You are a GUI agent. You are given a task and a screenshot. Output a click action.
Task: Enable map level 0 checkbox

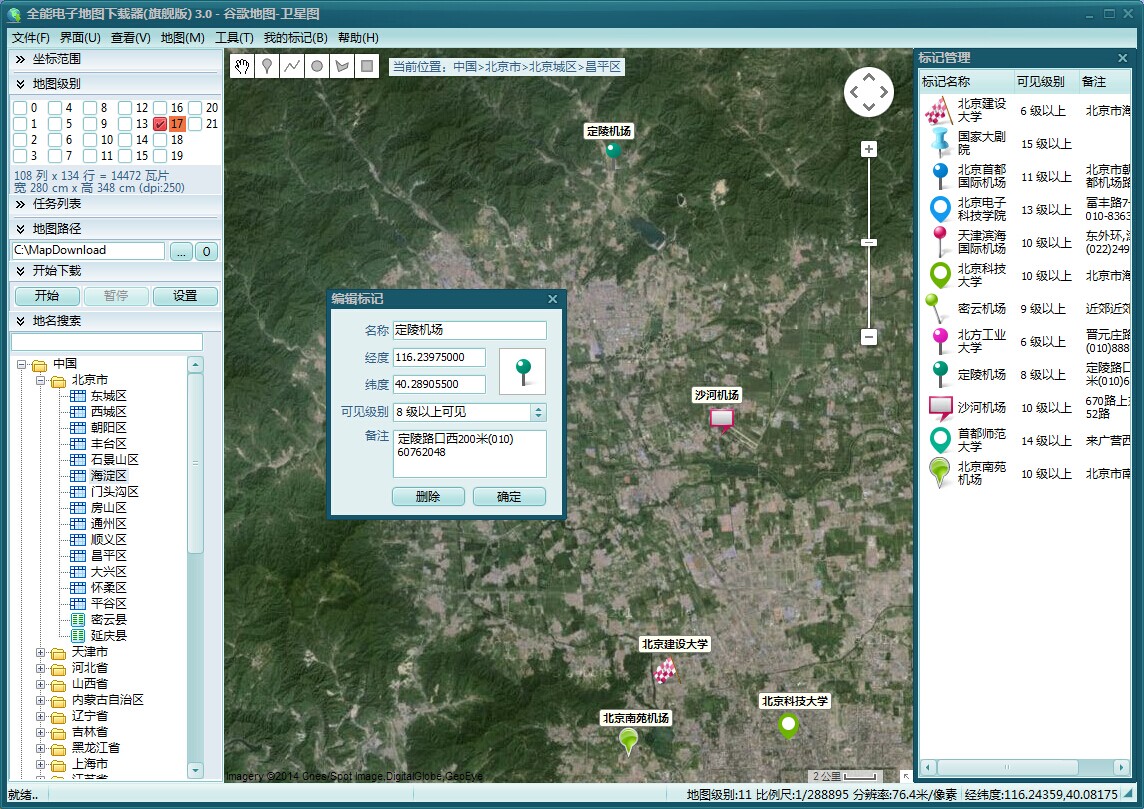(x=20, y=108)
